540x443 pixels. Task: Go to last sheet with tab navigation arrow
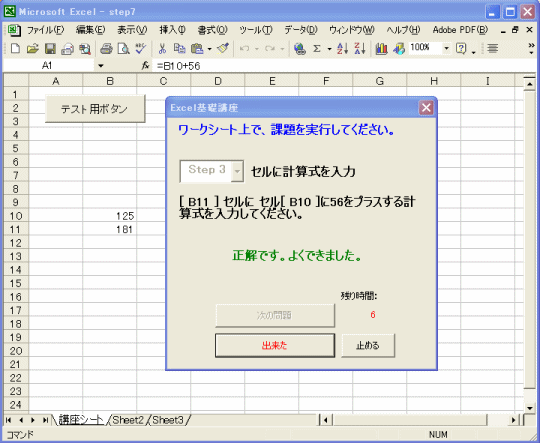tap(45, 420)
